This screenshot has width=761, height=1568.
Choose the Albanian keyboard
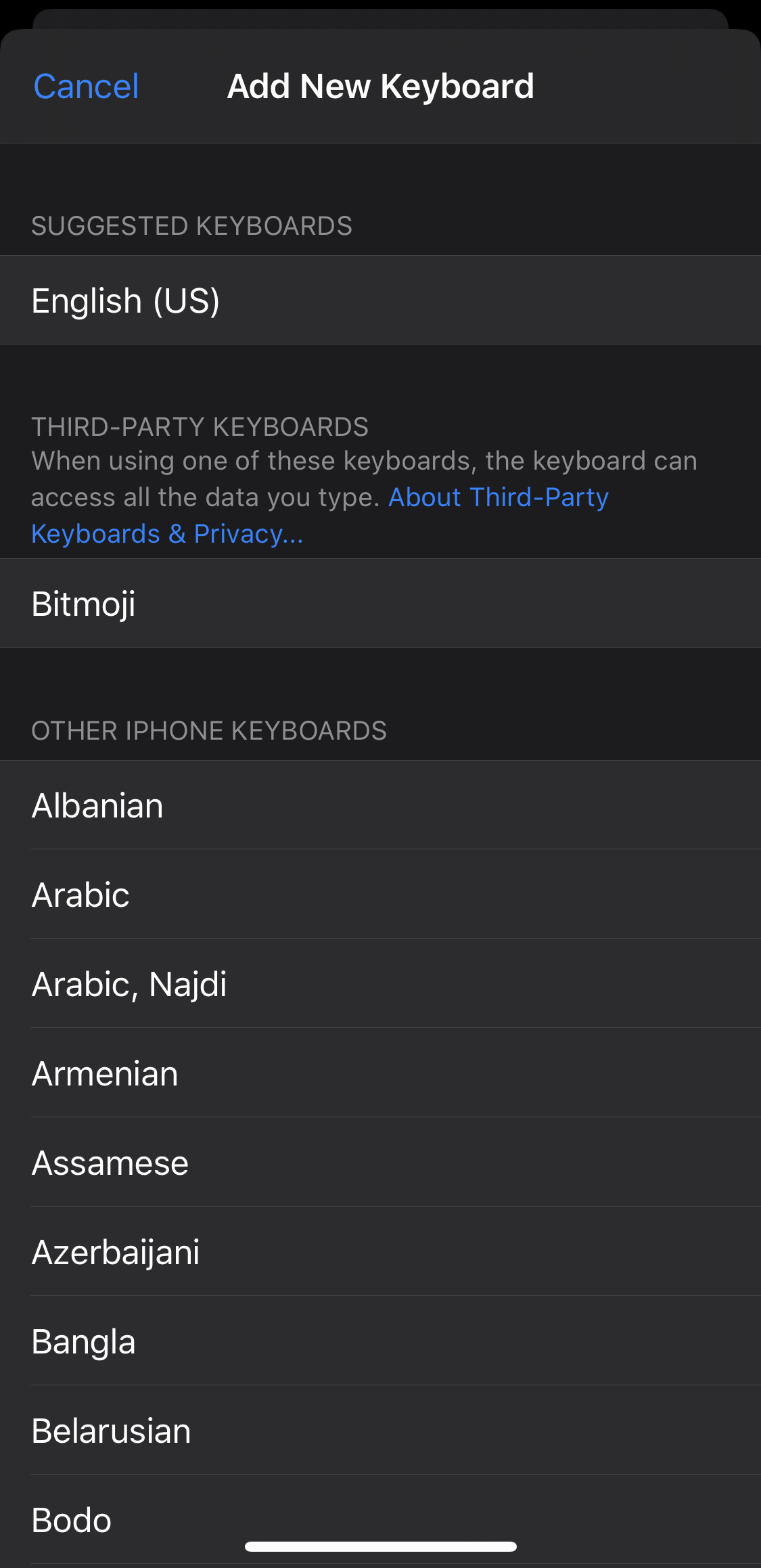pyautogui.click(x=380, y=805)
